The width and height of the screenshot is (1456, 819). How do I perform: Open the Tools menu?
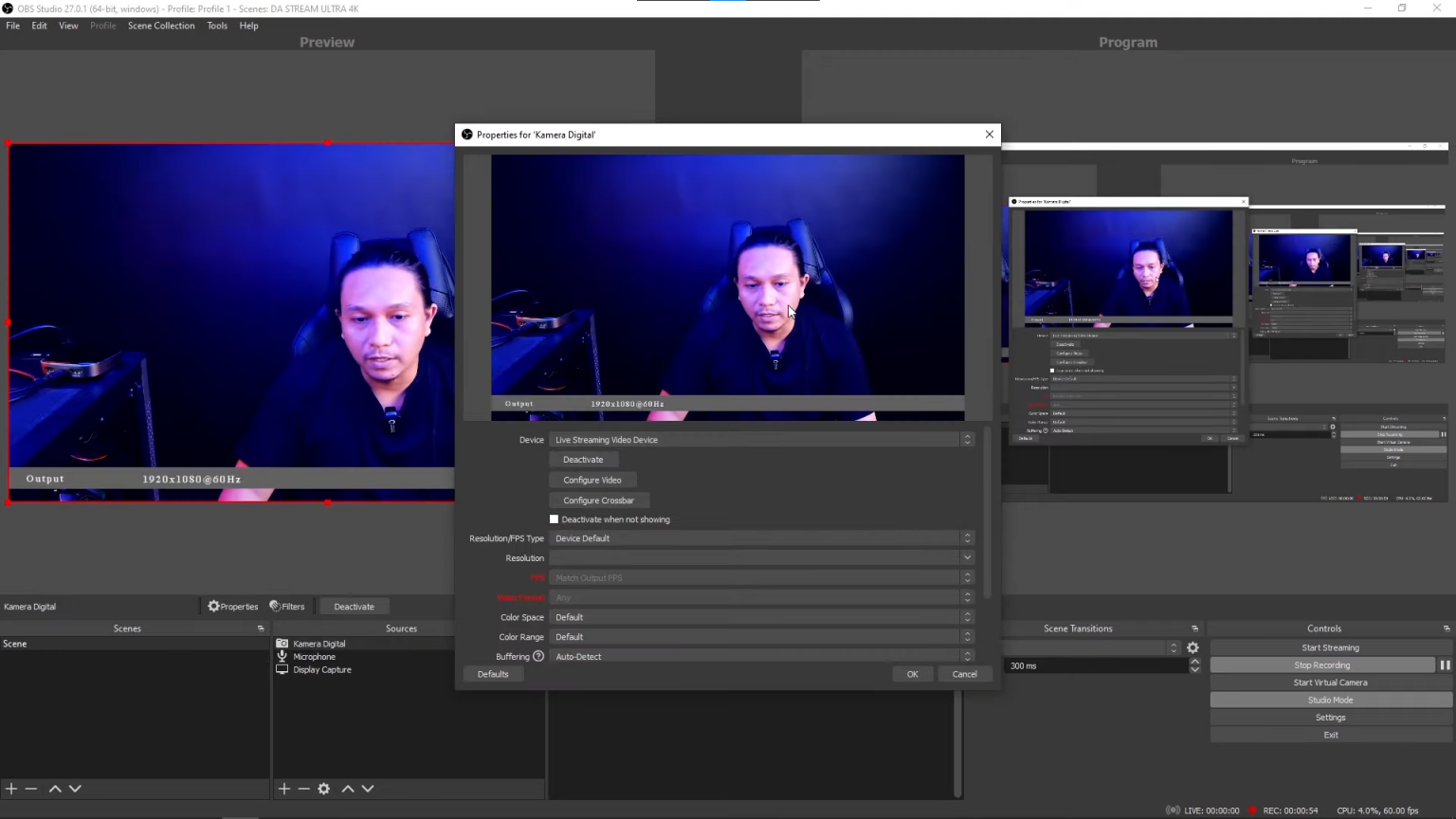pos(217,26)
